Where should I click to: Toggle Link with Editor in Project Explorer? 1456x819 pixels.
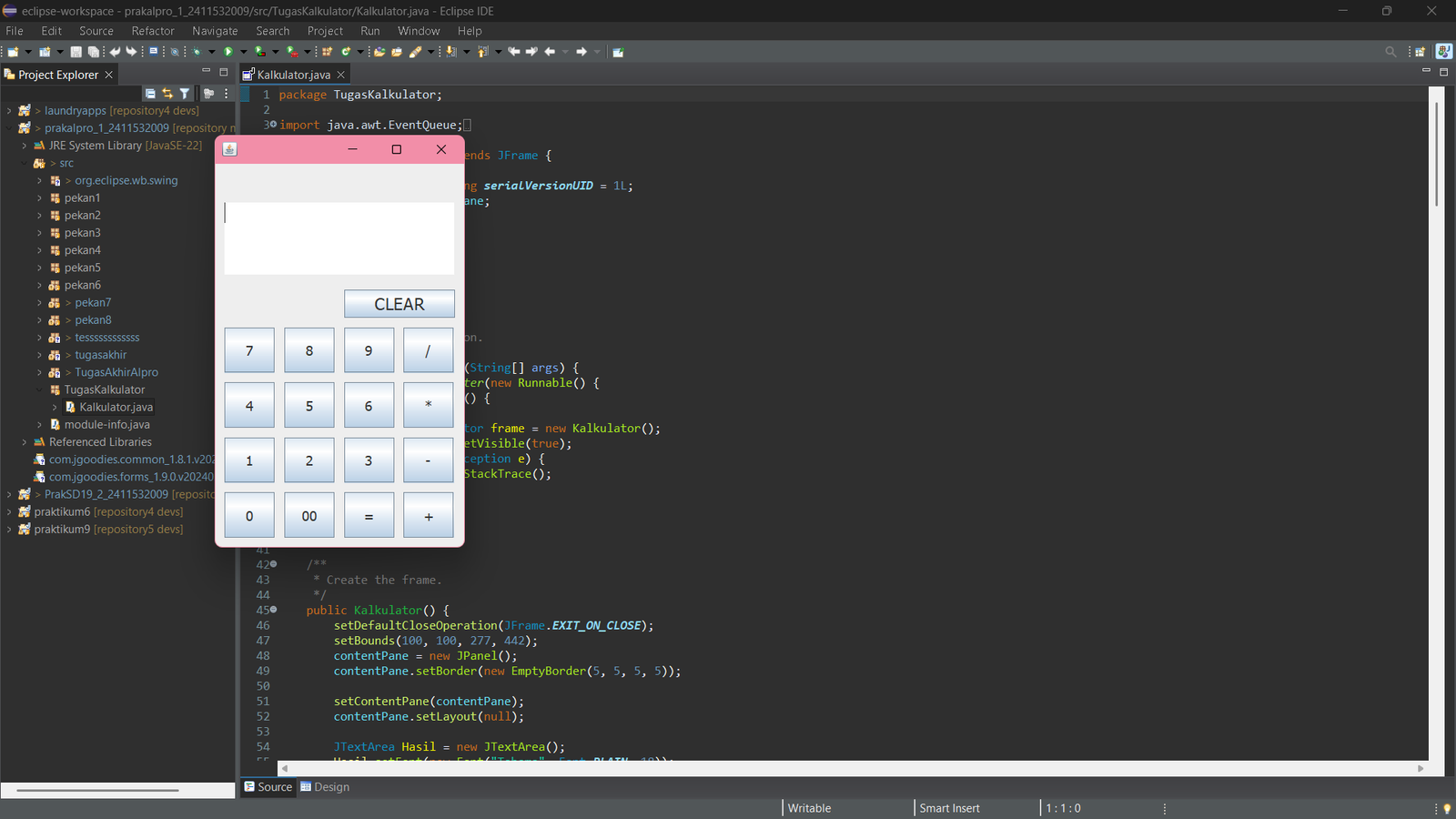[167, 94]
